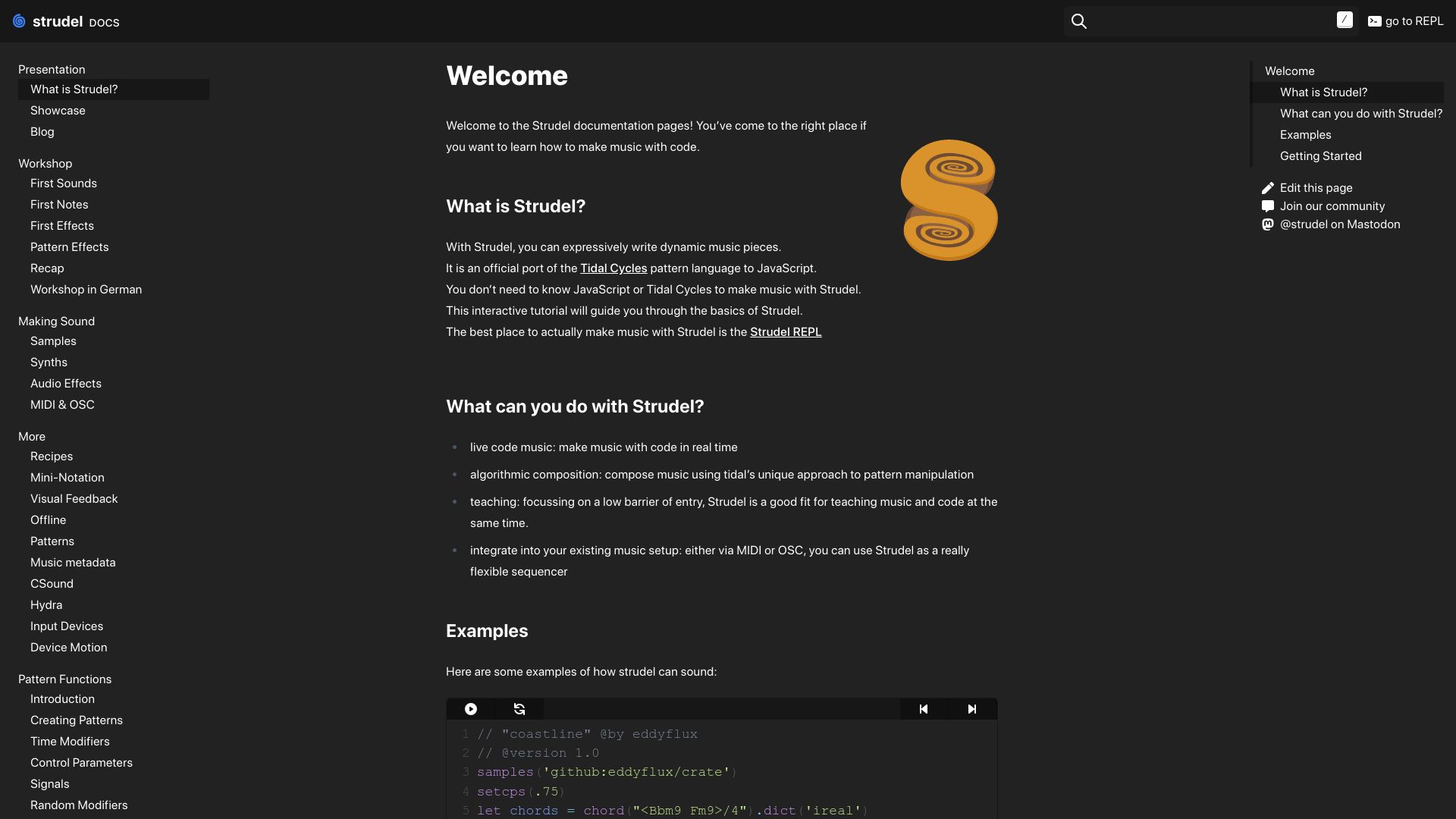This screenshot has width=1456, height=819.
Task: Click the Welcome entry in table of contents
Action: pos(1289,71)
